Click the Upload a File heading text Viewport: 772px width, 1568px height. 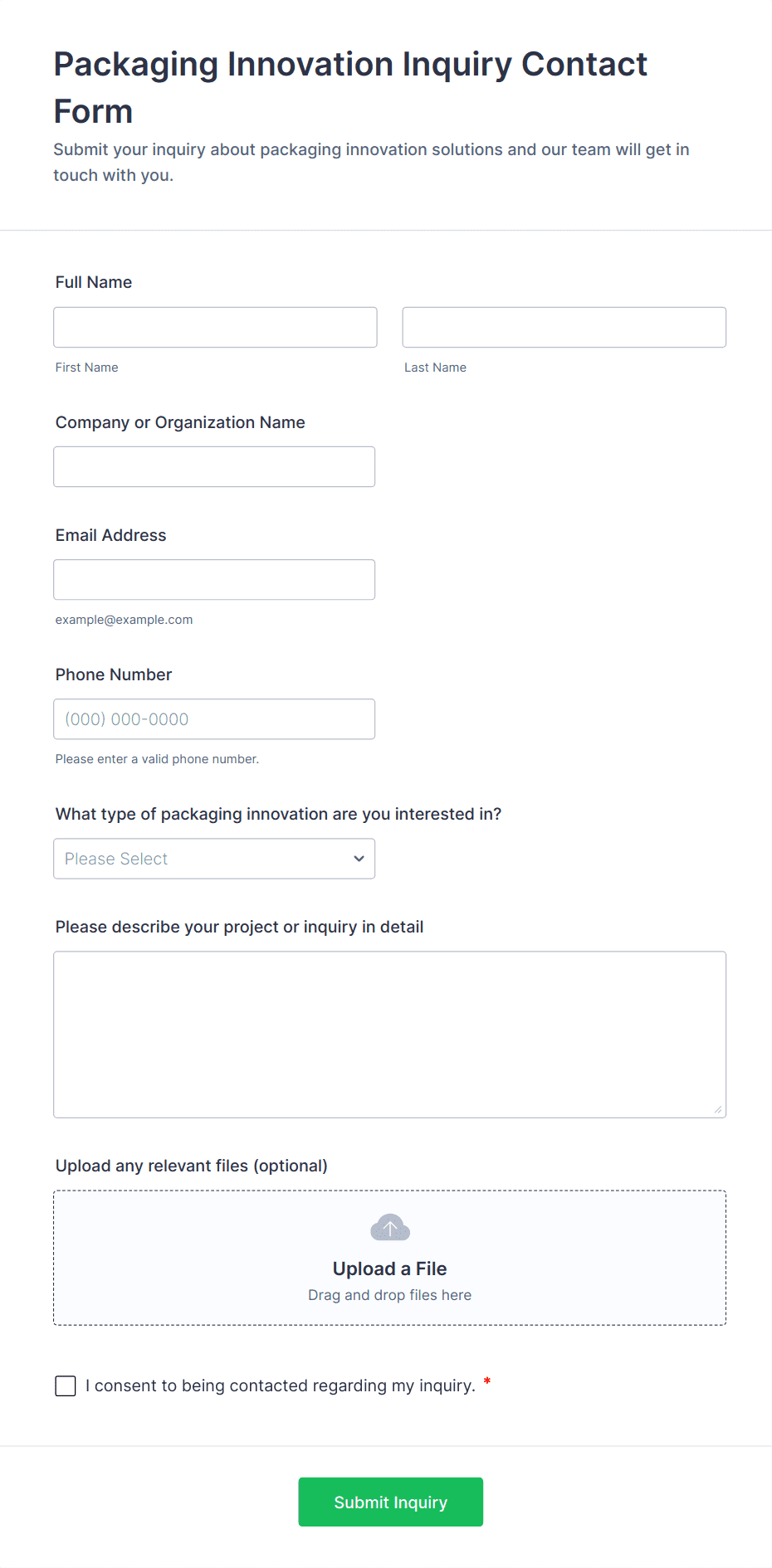(389, 1269)
